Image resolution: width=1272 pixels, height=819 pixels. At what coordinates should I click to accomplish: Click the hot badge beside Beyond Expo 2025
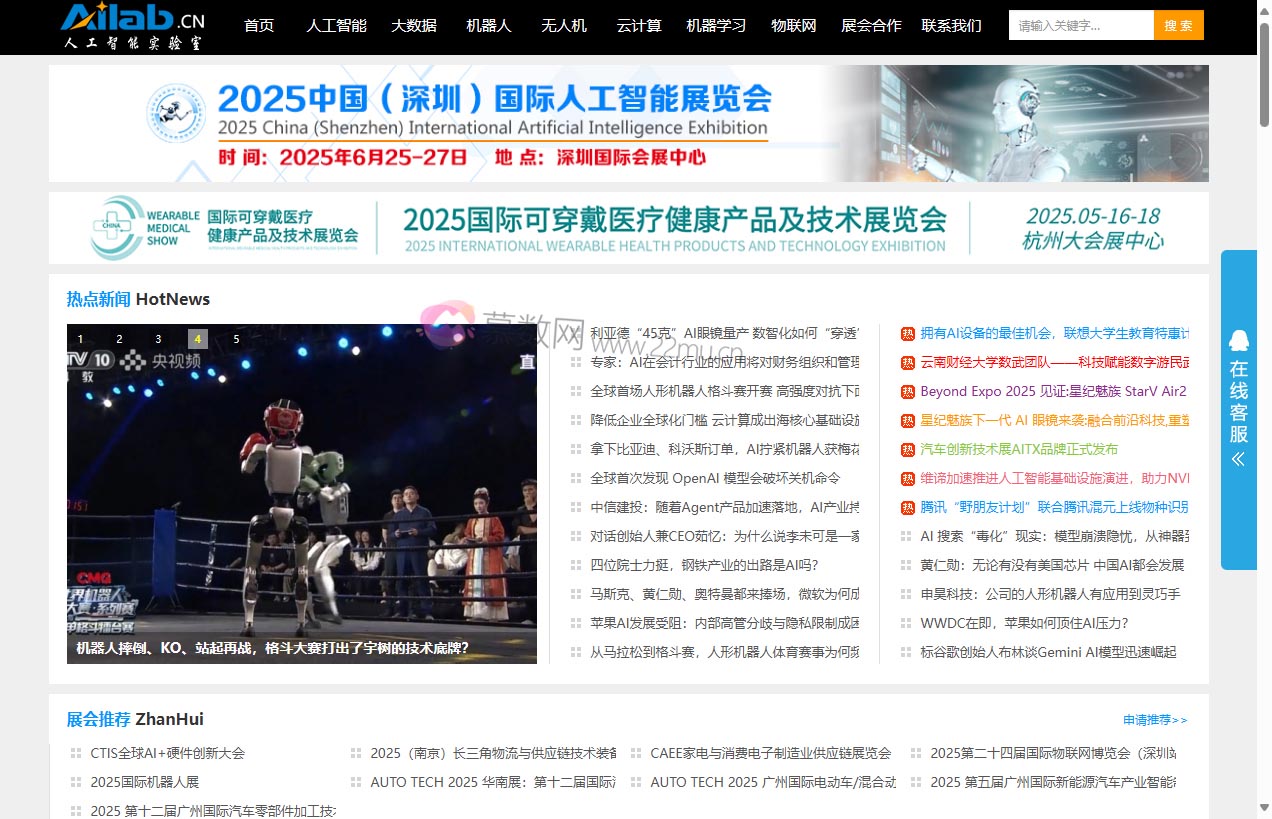(x=907, y=392)
